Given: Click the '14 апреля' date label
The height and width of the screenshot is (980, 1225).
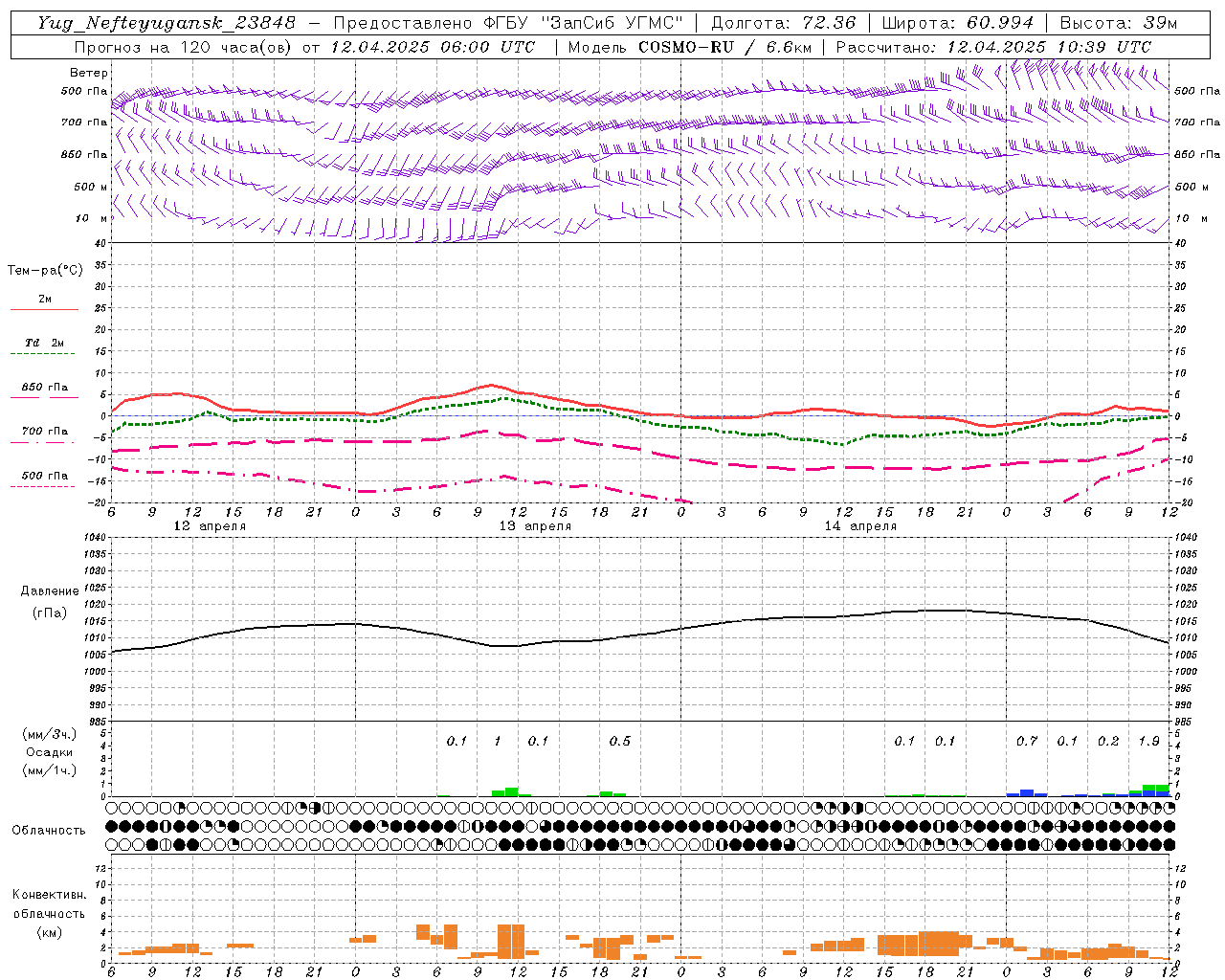Looking at the screenshot, I should (x=860, y=526).
